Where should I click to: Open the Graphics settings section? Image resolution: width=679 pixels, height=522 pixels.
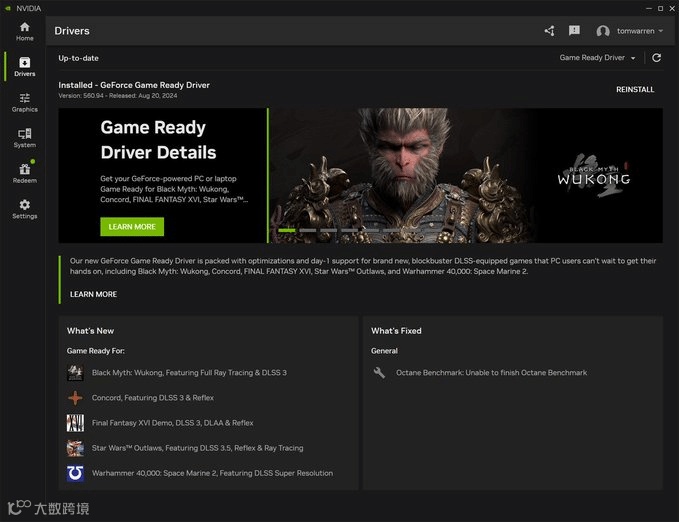coord(24,102)
